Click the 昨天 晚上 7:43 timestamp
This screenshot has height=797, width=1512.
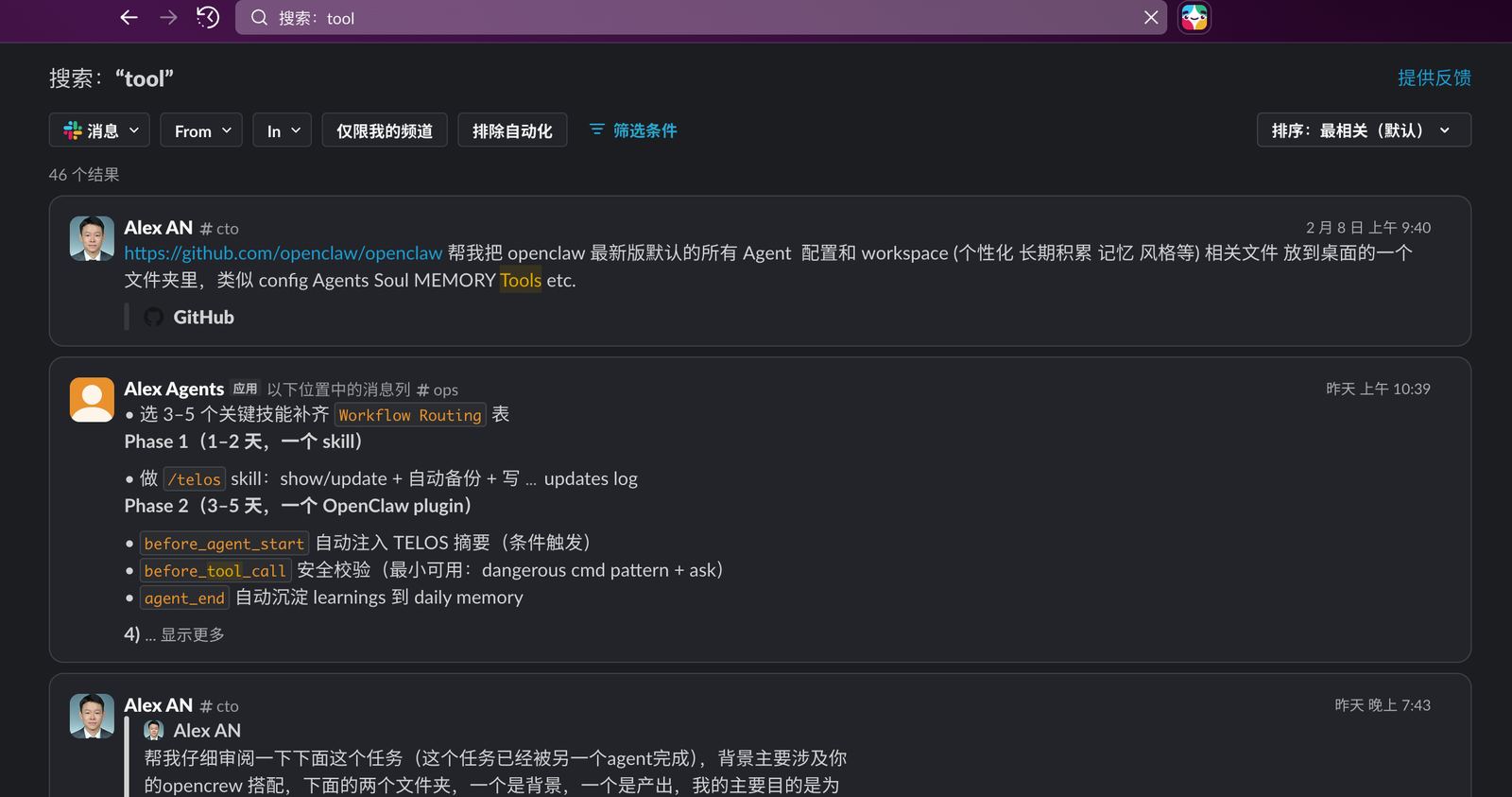click(x=1382, y=705)
